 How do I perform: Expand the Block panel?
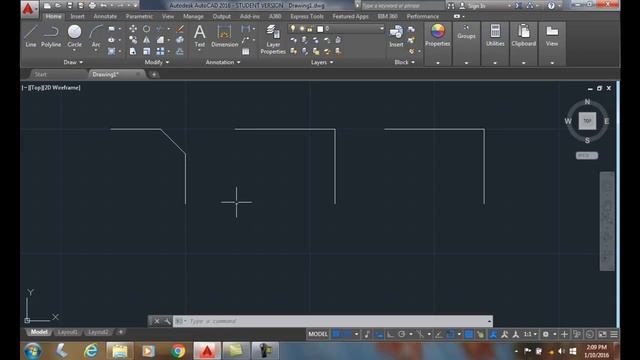(x=404, y=62)
